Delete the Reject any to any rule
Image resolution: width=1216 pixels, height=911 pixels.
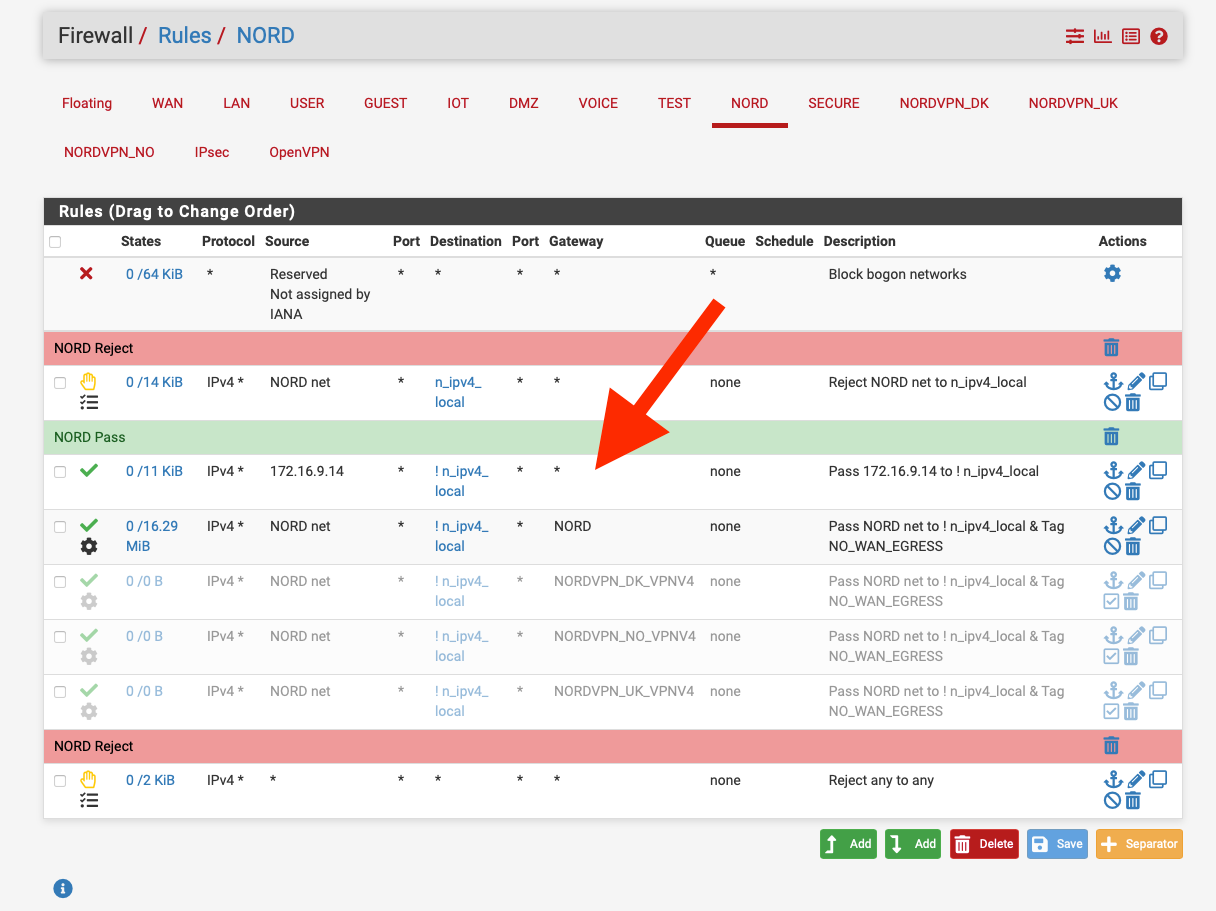tap(1133, 801)
